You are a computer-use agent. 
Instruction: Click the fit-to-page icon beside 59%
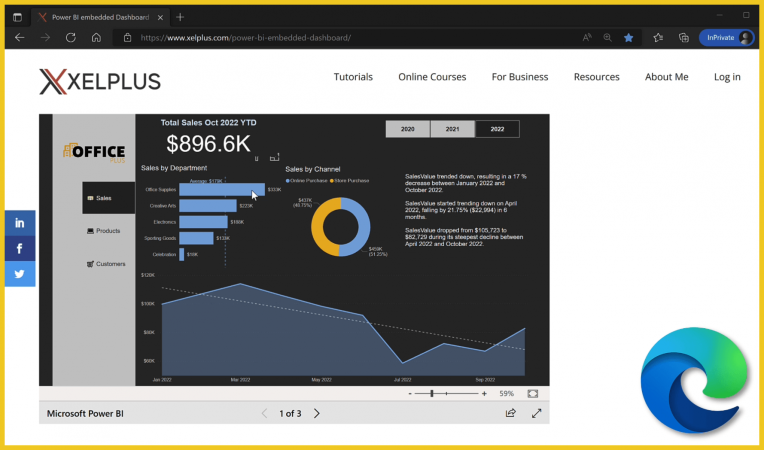coord(533,394)
